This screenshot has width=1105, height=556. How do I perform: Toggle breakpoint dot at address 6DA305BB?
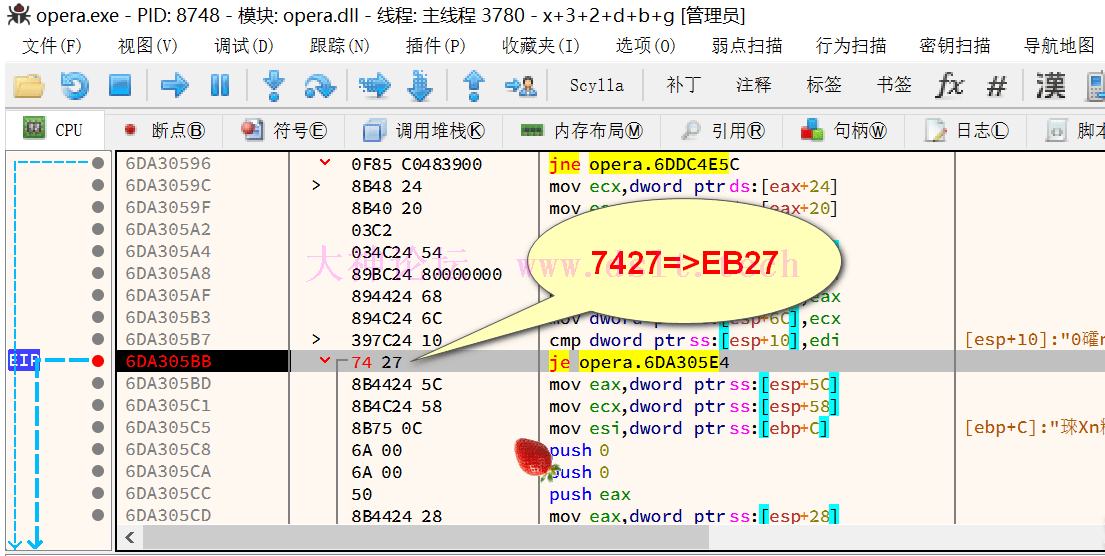[98, 361]
